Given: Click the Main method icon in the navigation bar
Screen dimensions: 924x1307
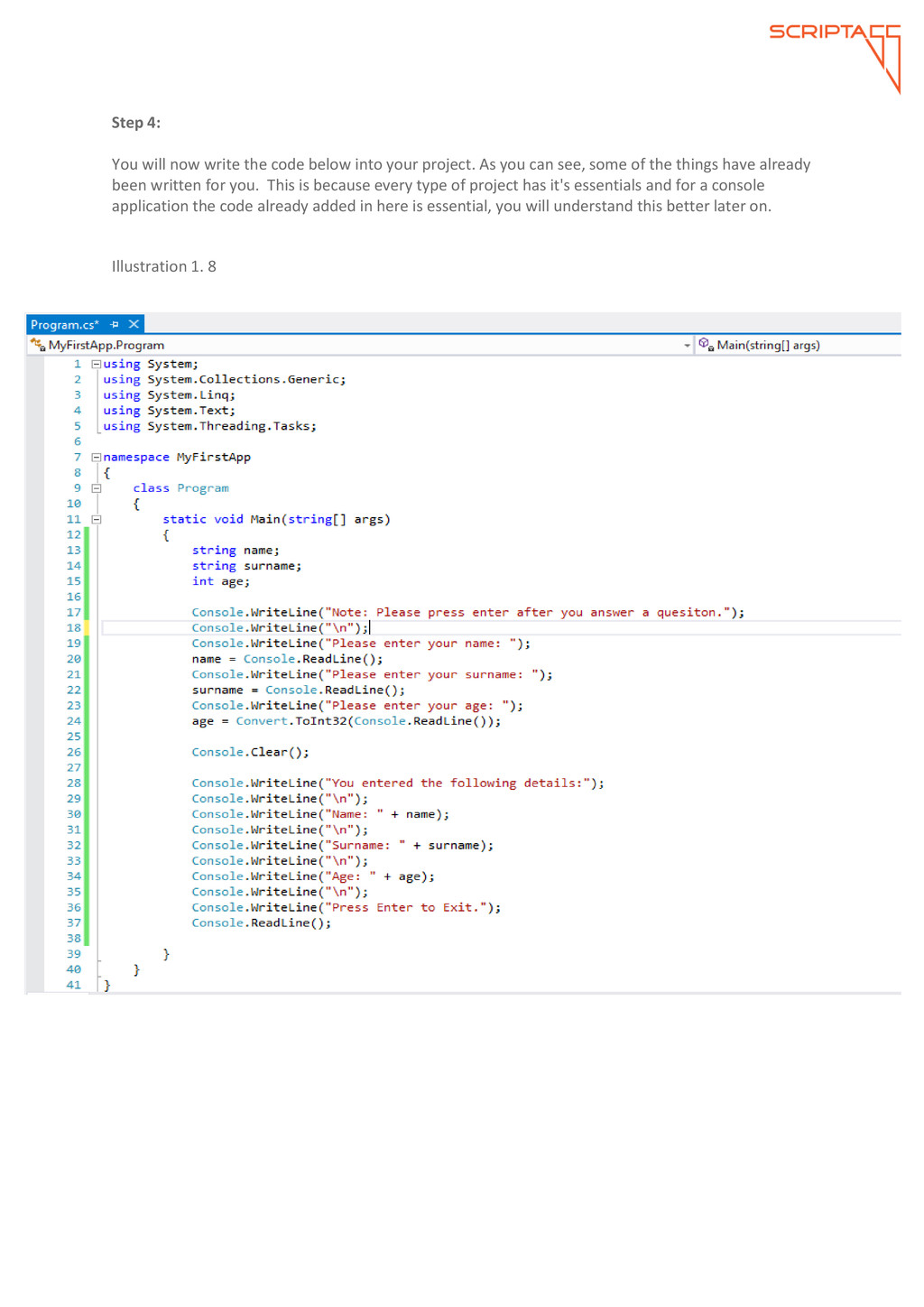Looking at the screenshot, I should click(x=707, y=345).
